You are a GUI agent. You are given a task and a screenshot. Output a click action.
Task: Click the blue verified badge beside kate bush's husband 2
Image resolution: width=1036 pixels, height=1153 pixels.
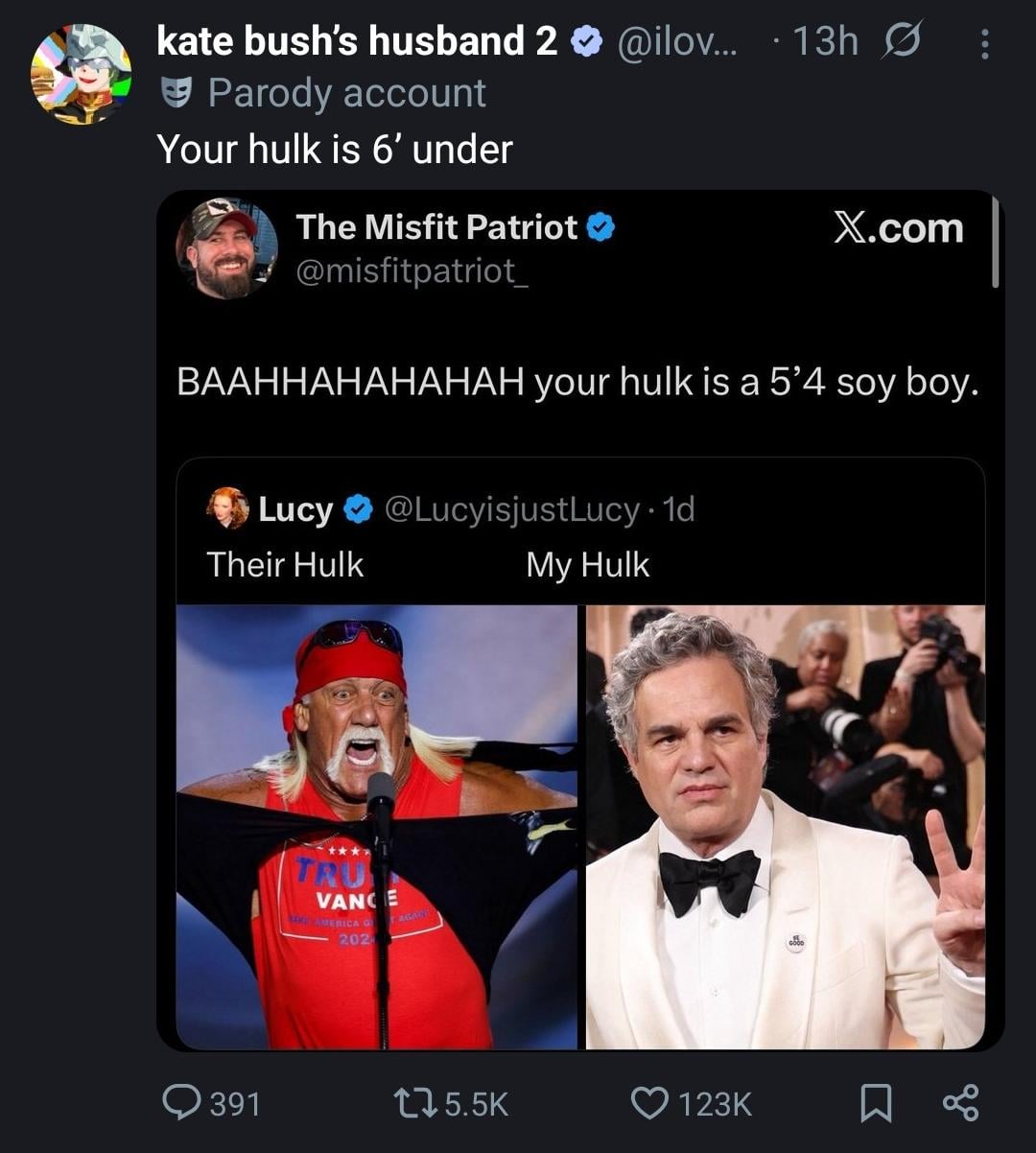coord(587,41)
